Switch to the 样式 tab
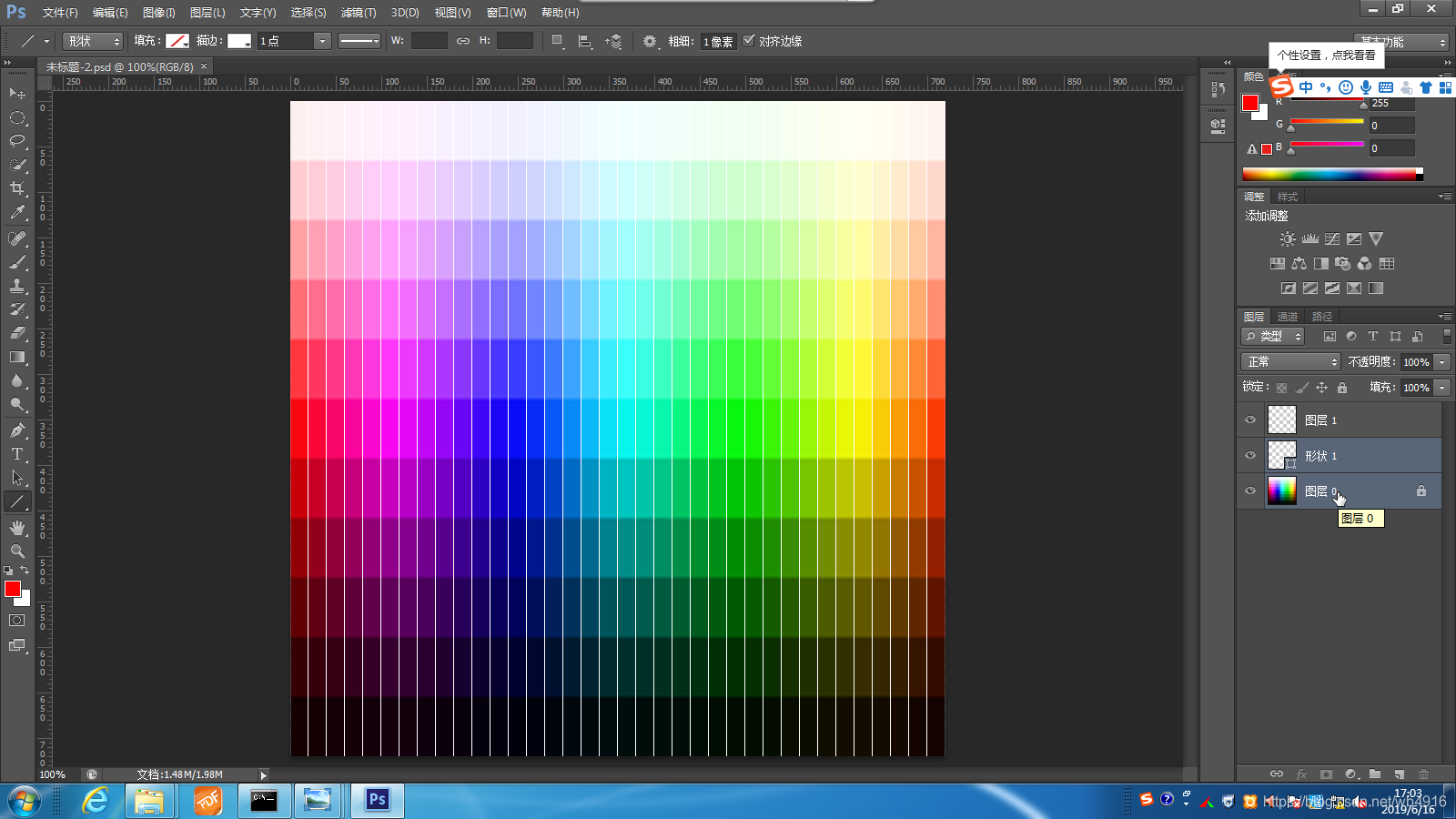 [1288, 197]
